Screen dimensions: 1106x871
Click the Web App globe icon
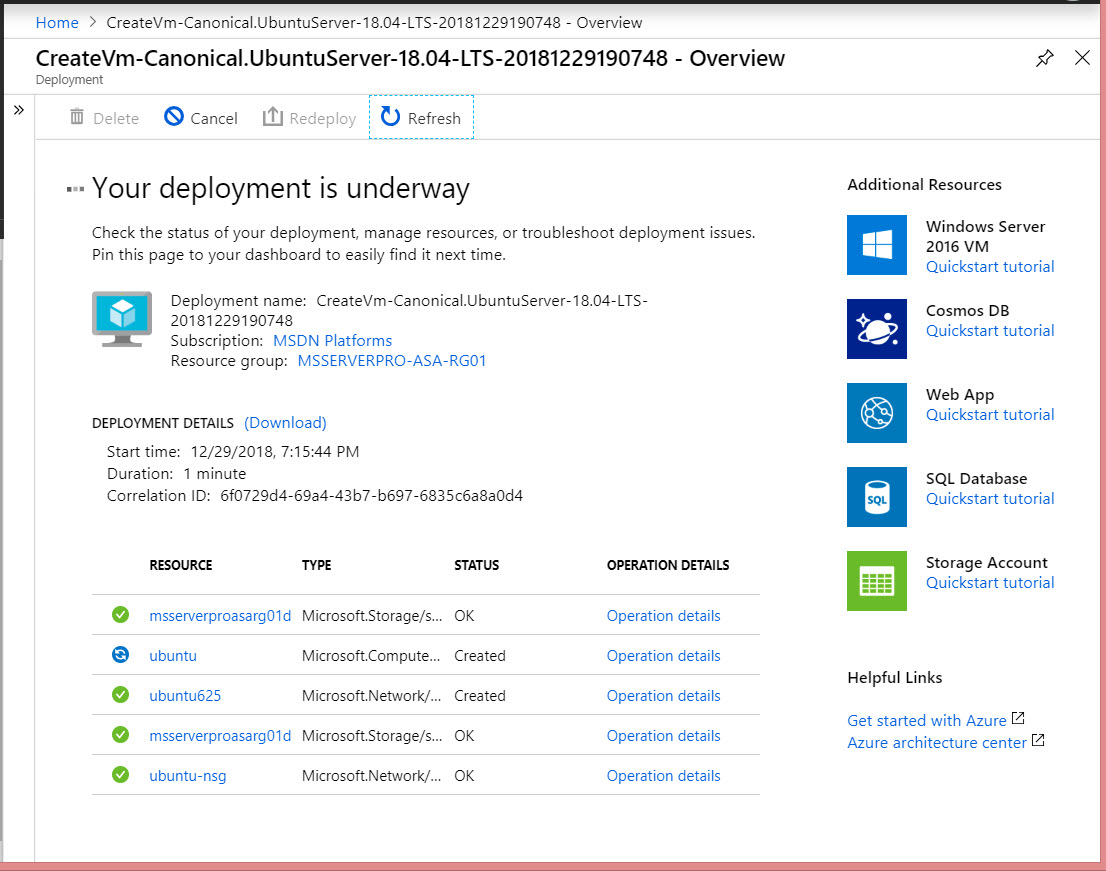click(876, 413)
